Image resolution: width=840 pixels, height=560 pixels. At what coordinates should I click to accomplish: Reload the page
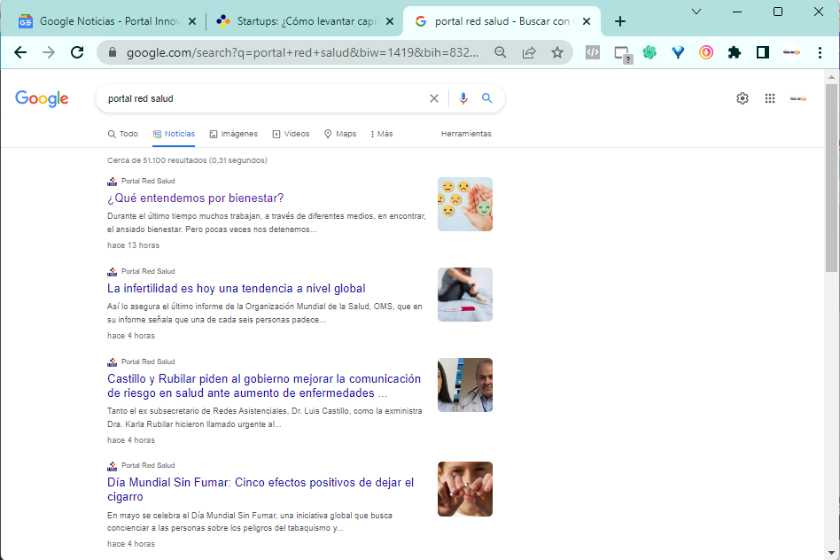click(x=77, y=53)
